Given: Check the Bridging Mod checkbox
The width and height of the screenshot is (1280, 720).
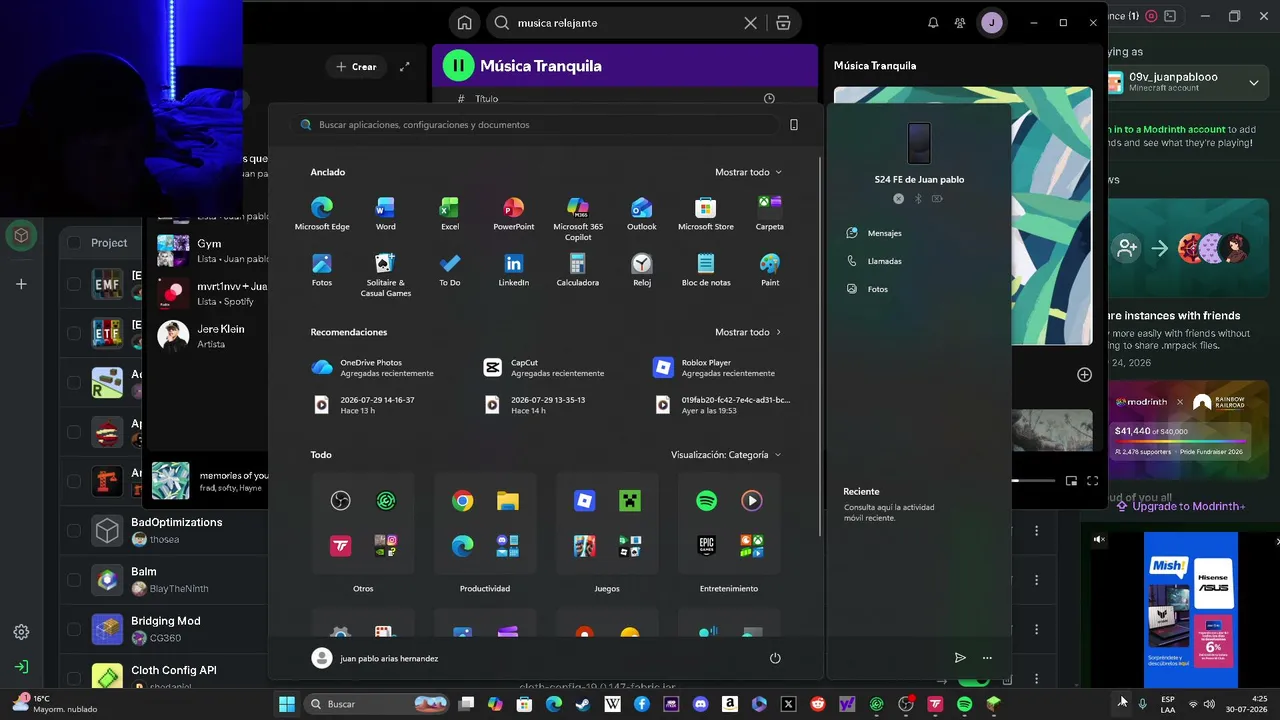Looking at the screenshot, I should tap(74, 629).
